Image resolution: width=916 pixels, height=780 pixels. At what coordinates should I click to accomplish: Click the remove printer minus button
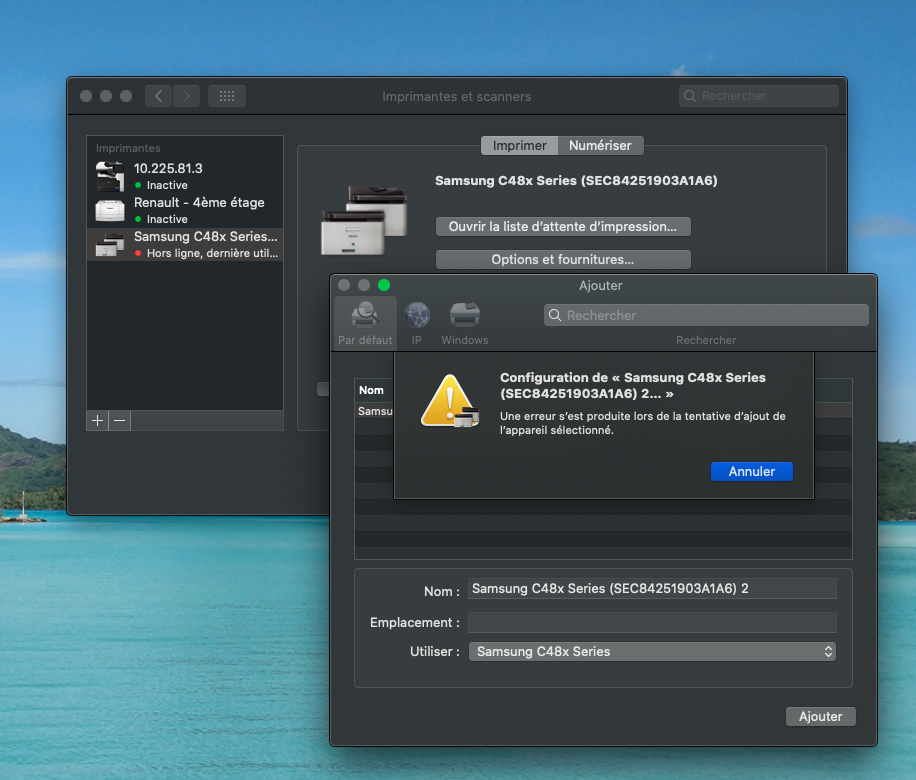pyautogui.click(x=120, y=421)
